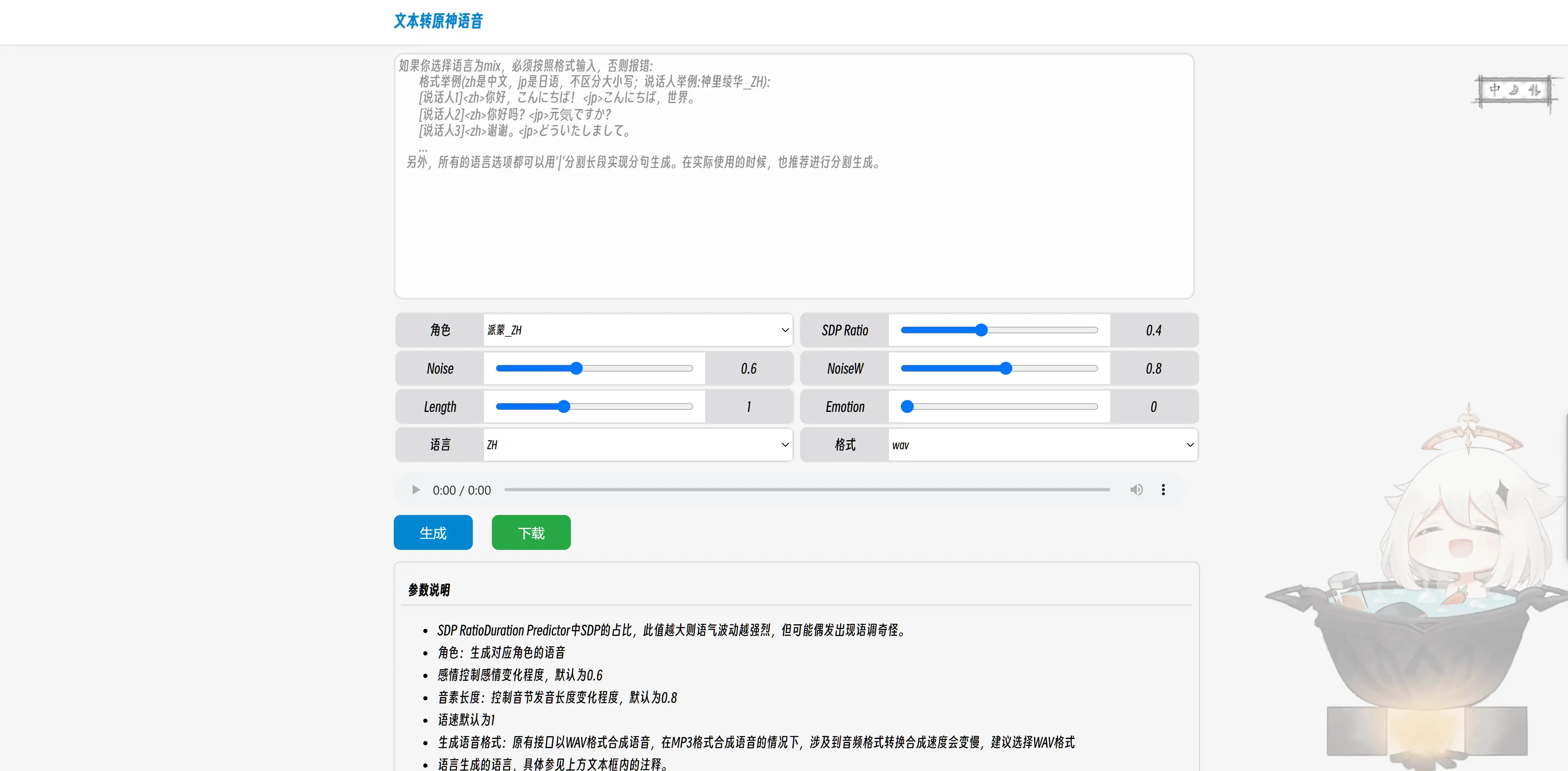Click the 生成 generate button
The height and width of the screenshot is (771, 1568).
point(433,532)
